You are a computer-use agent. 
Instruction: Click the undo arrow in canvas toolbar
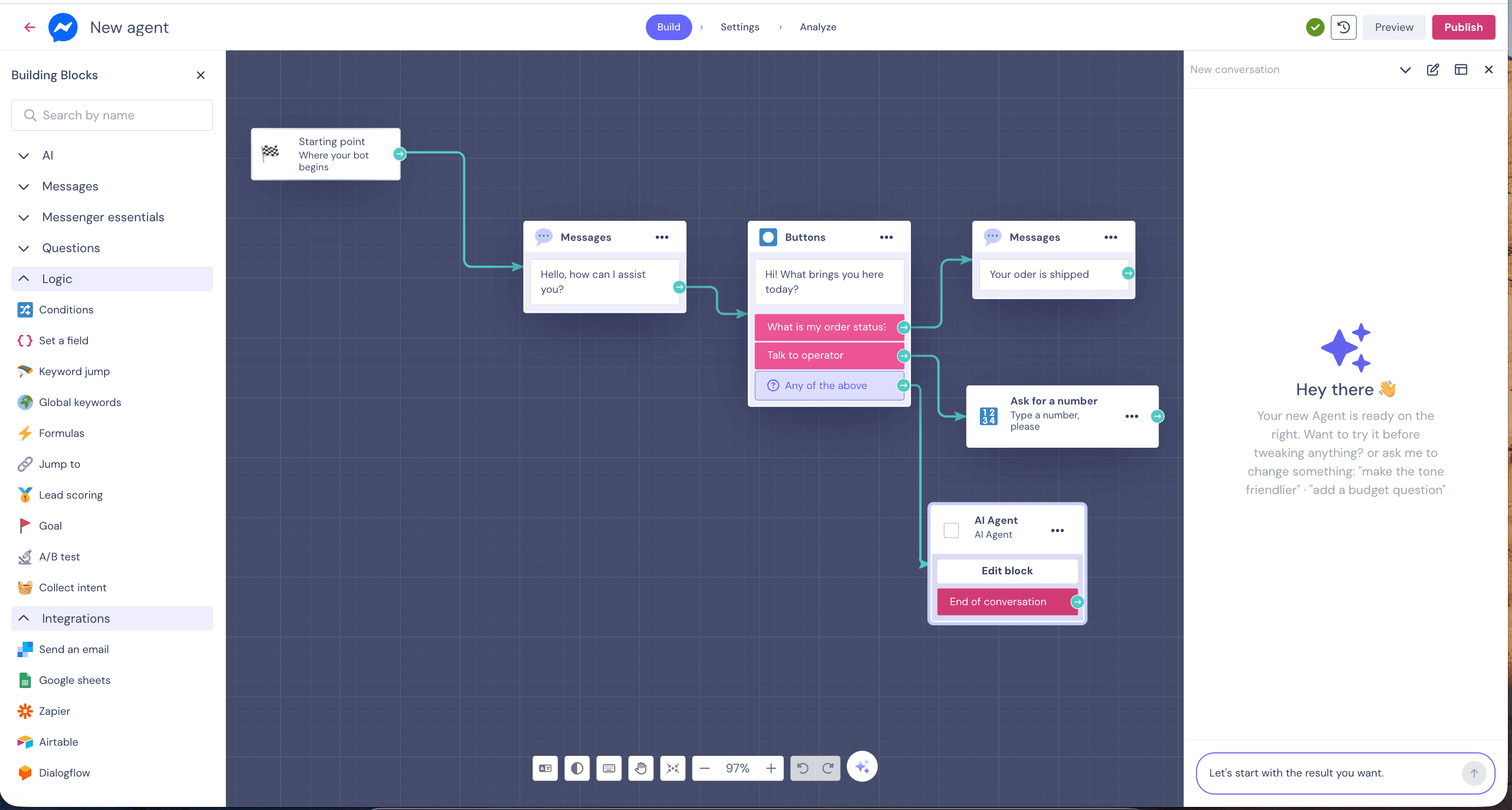click(802, 768)
